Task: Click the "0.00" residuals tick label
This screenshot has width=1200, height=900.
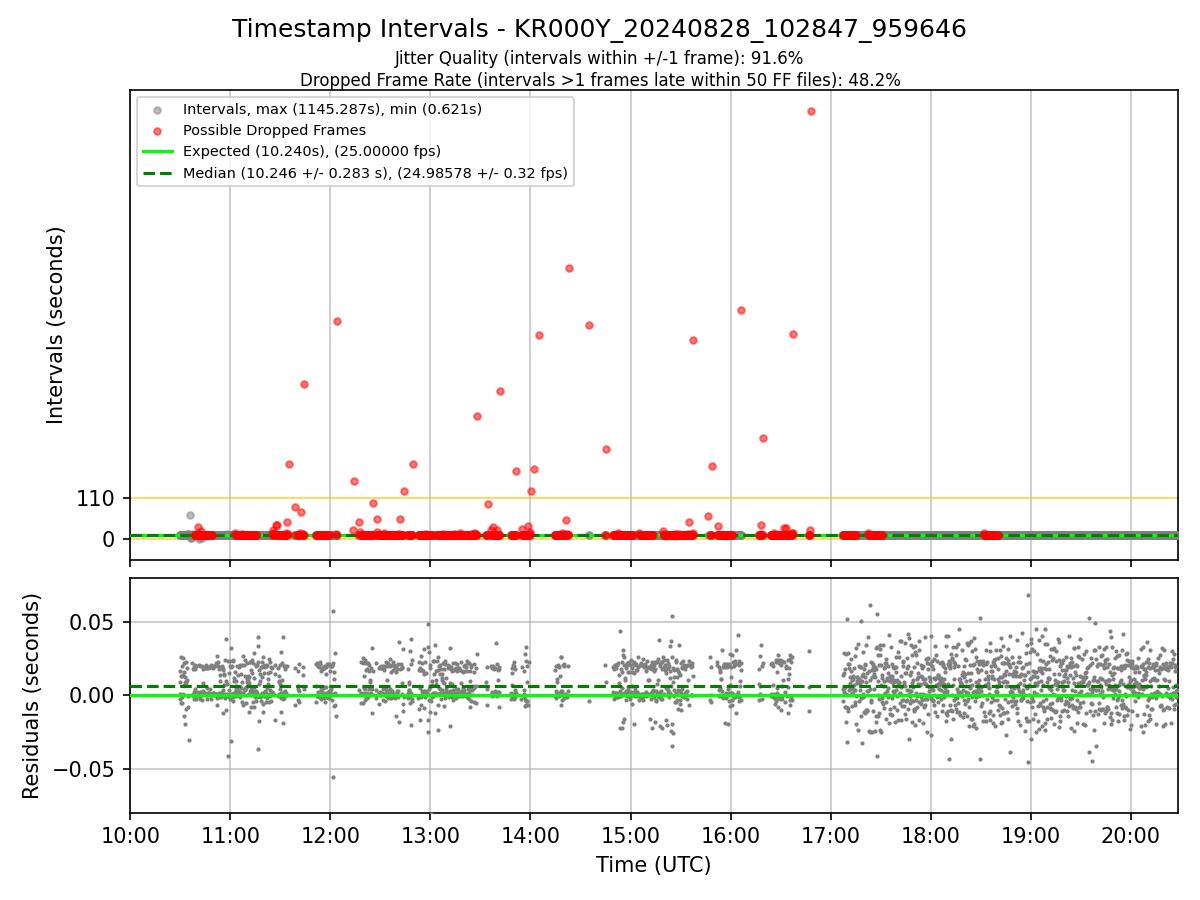Action: (93, 696)
